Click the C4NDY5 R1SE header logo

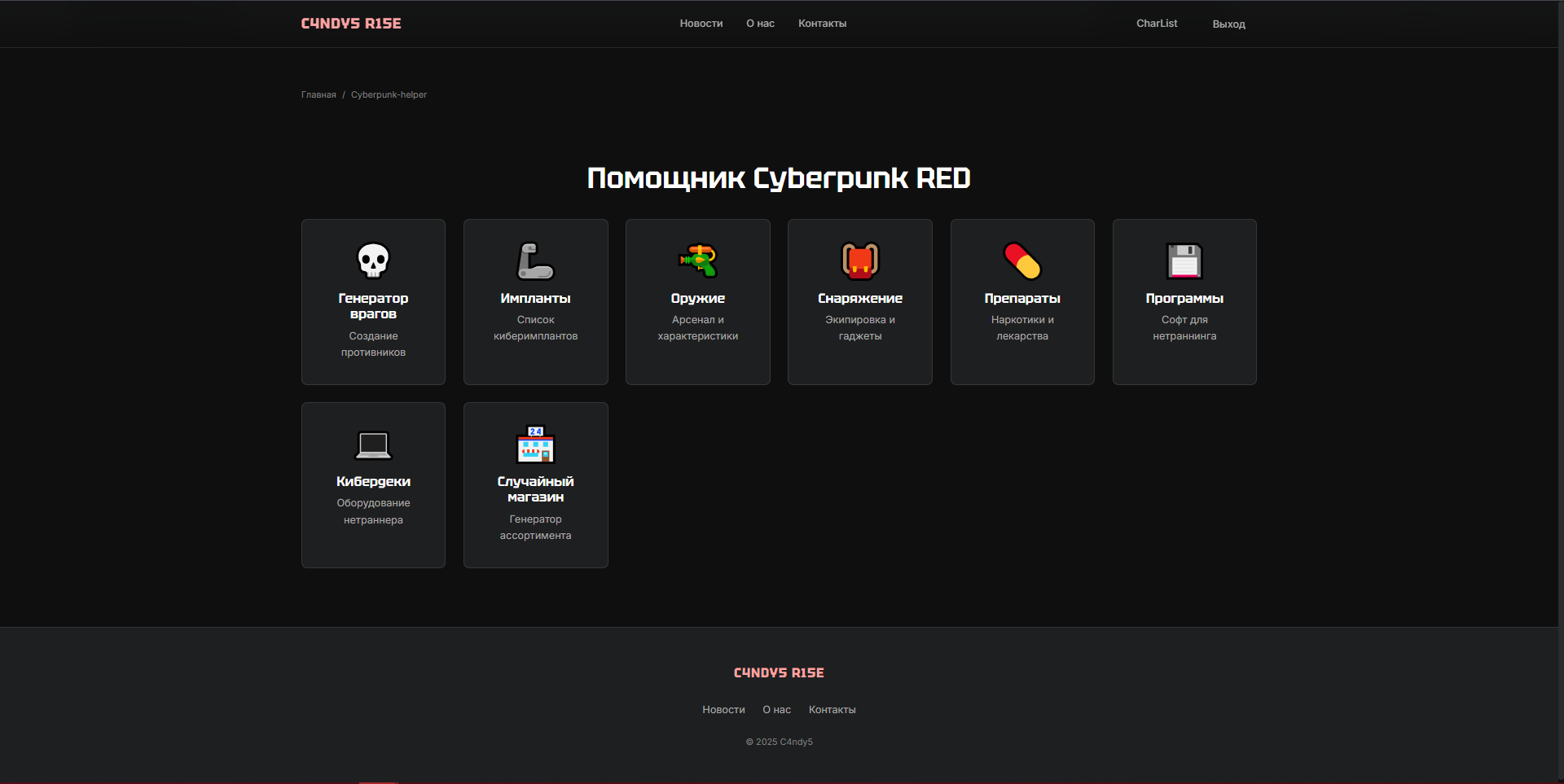[x=351, y=24]
